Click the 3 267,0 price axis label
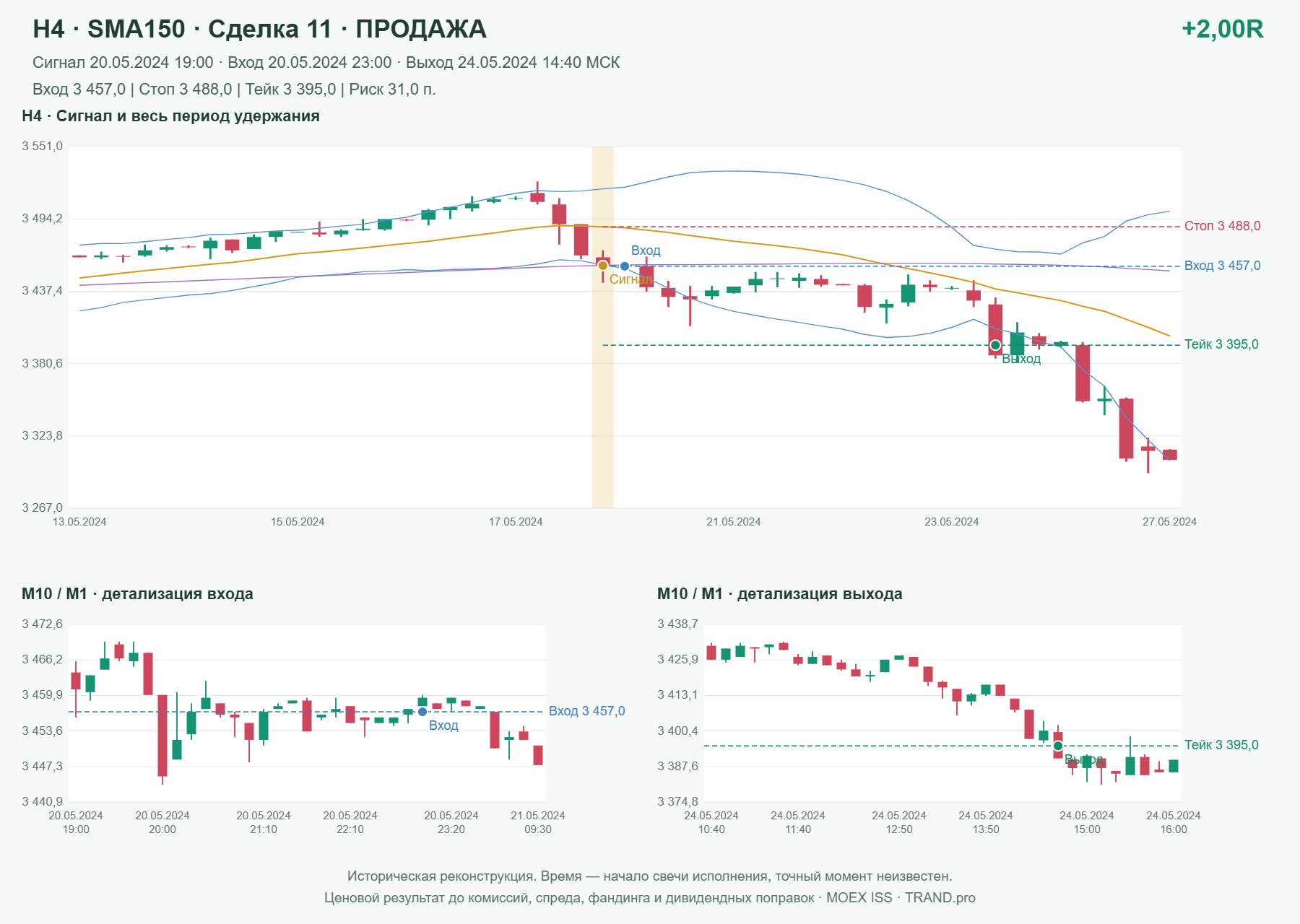The width and height of the screenshot is (1300, 924). click(x=43, y=508)
